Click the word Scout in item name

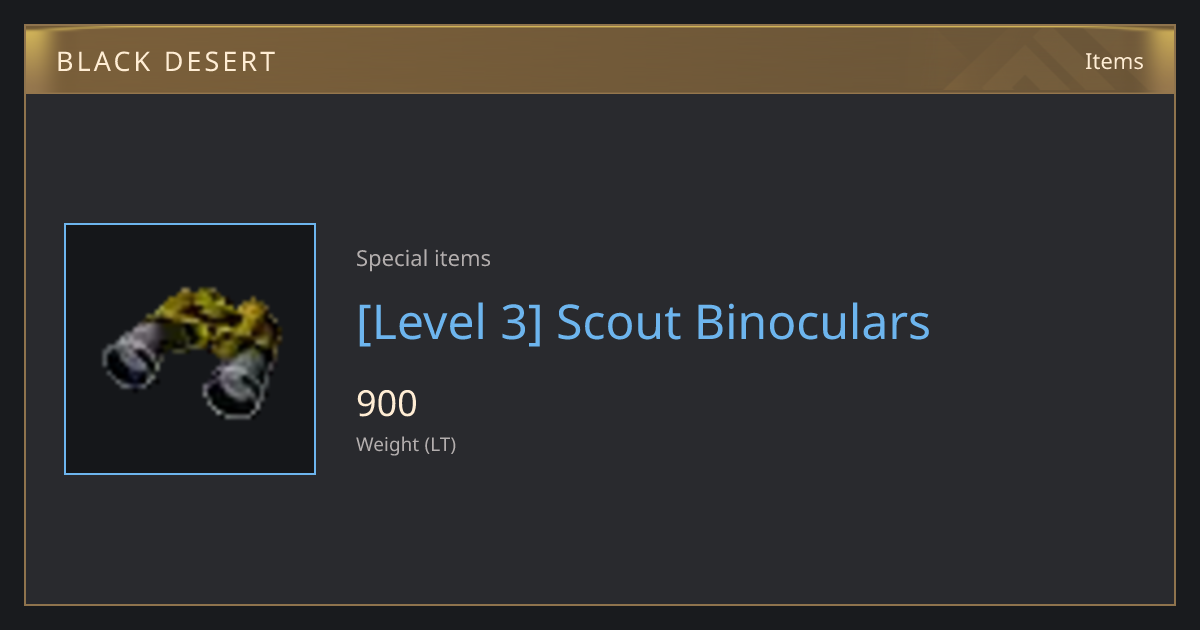[x=618, y=323]
